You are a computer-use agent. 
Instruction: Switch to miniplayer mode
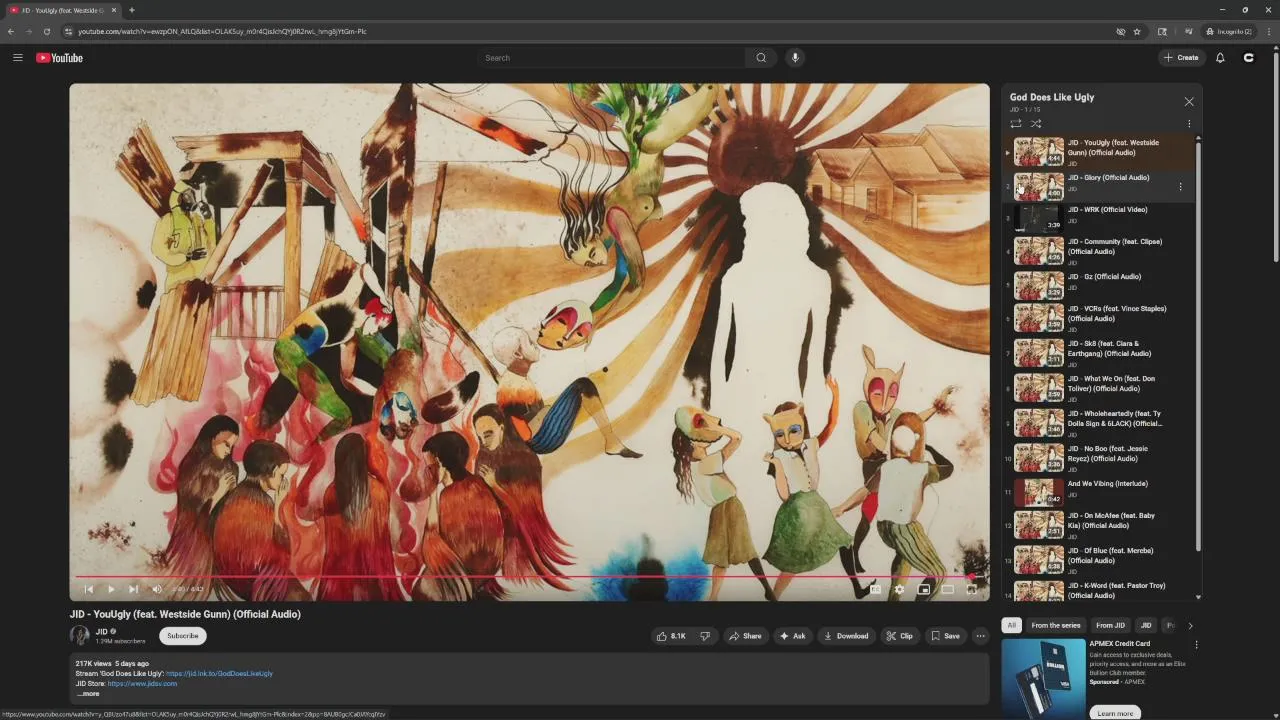923,589
